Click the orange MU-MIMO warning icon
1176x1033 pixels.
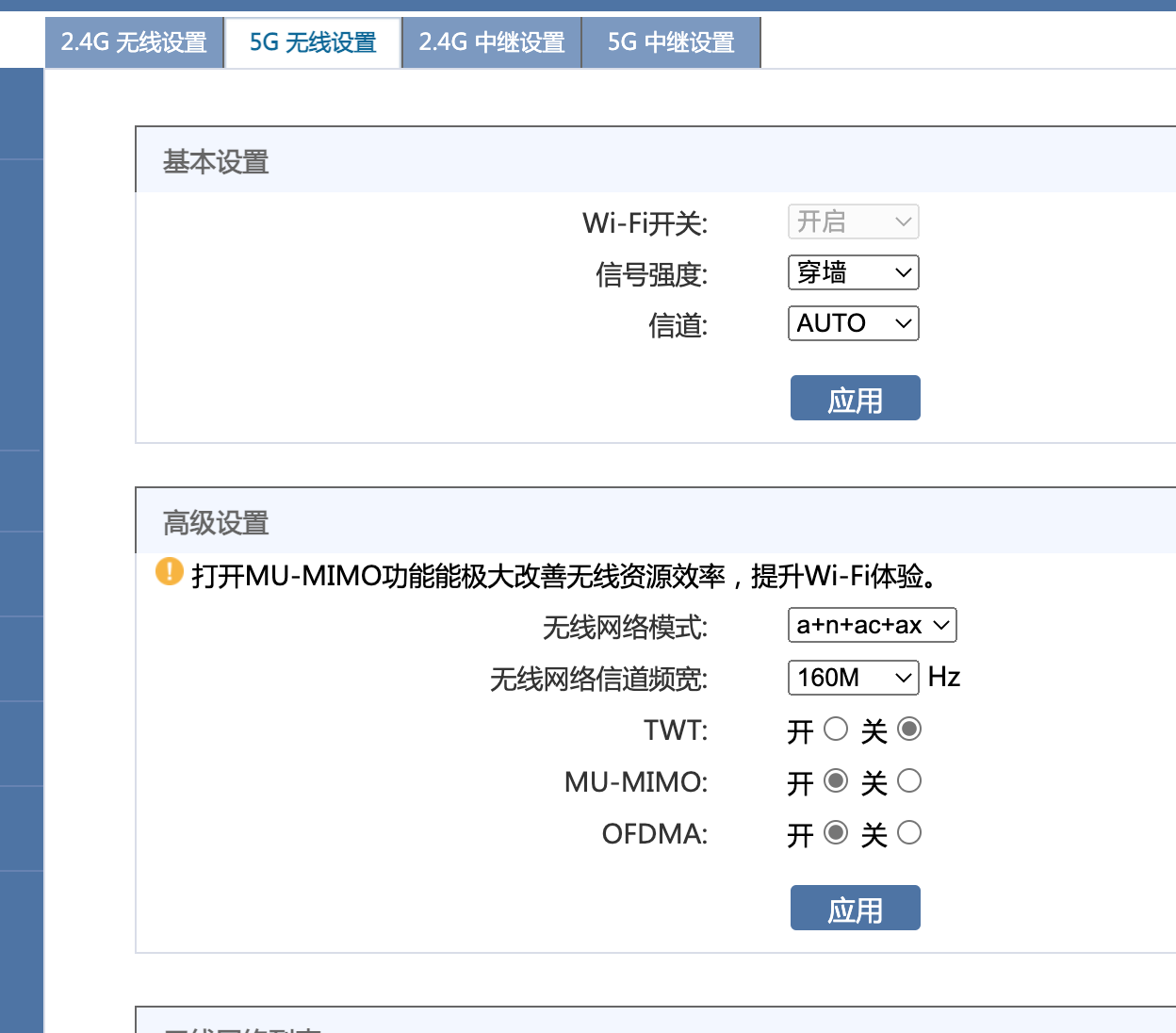tap(170, 571)
